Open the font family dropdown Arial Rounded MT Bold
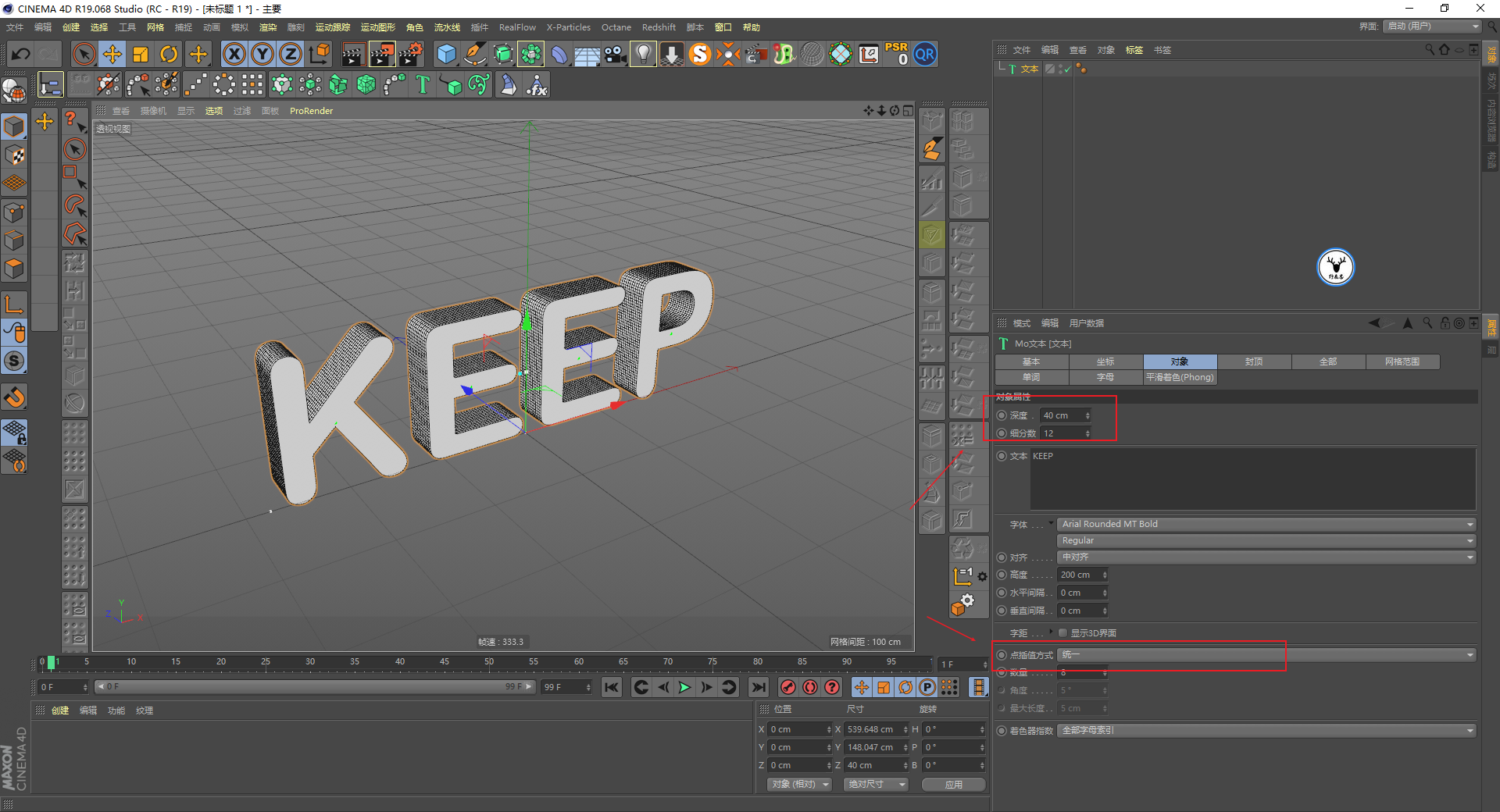The width and height of the screenshot is (1500, 812). point(1266,524)
